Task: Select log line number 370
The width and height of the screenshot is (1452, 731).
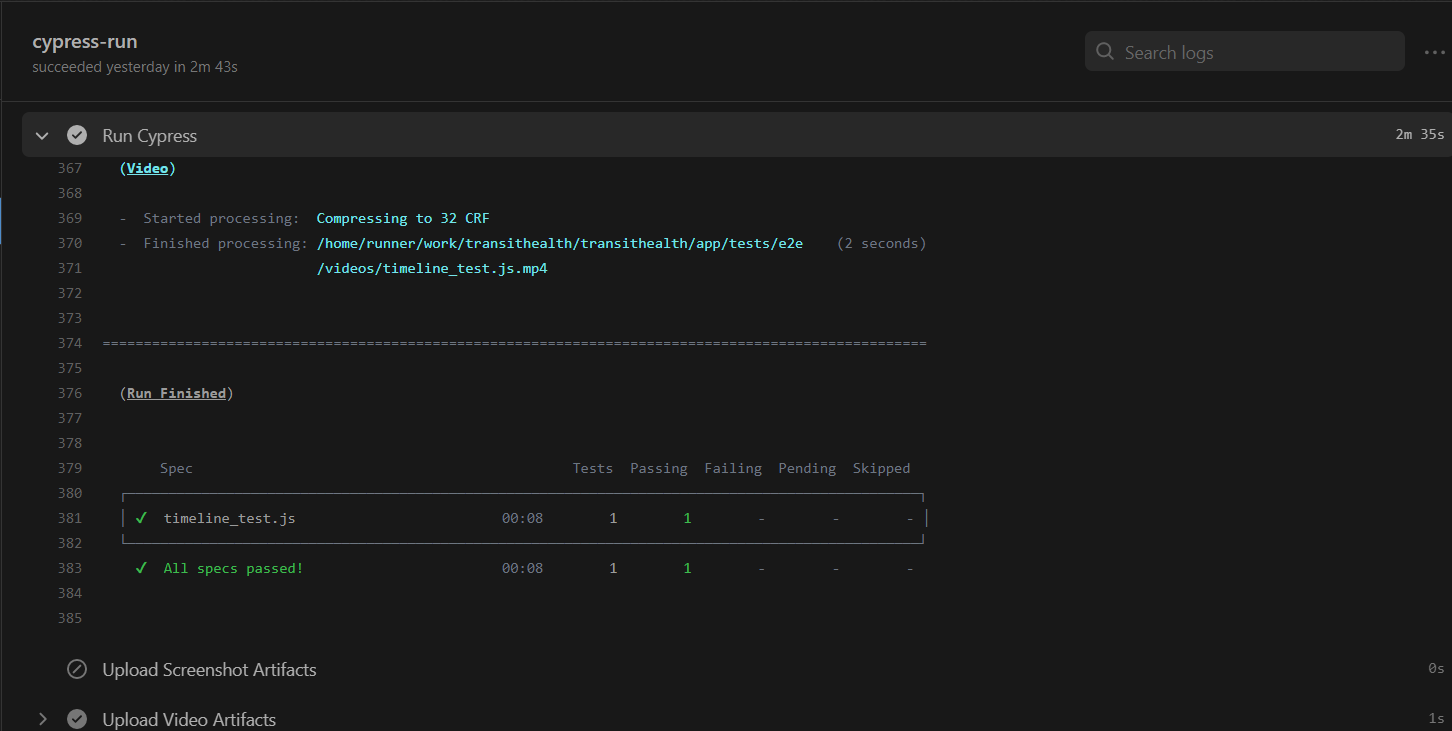Action: tap(70, 243)
